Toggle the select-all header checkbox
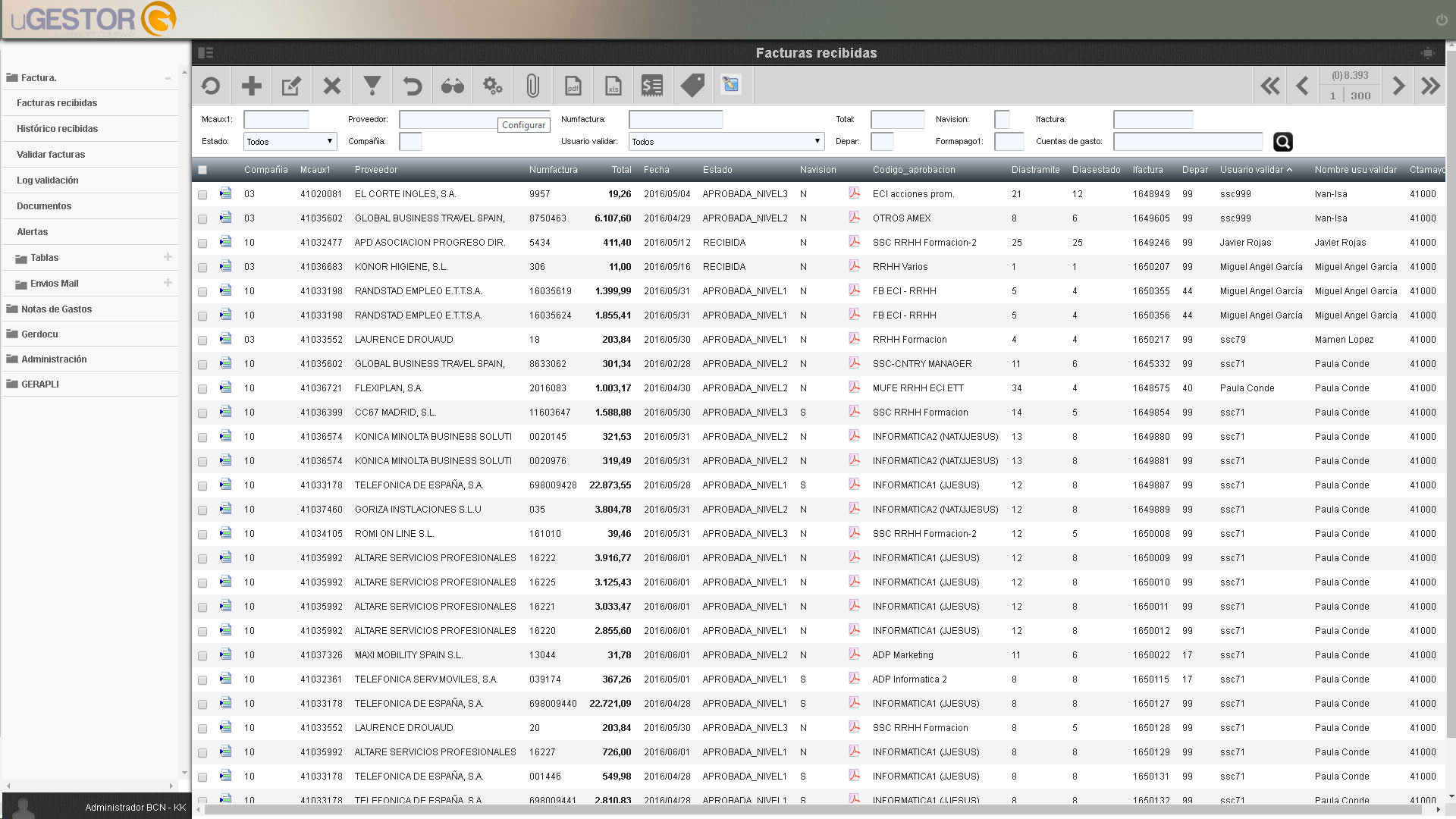Image resolution: width=1456 pixels, height=819 pixels. click(202, 170)
